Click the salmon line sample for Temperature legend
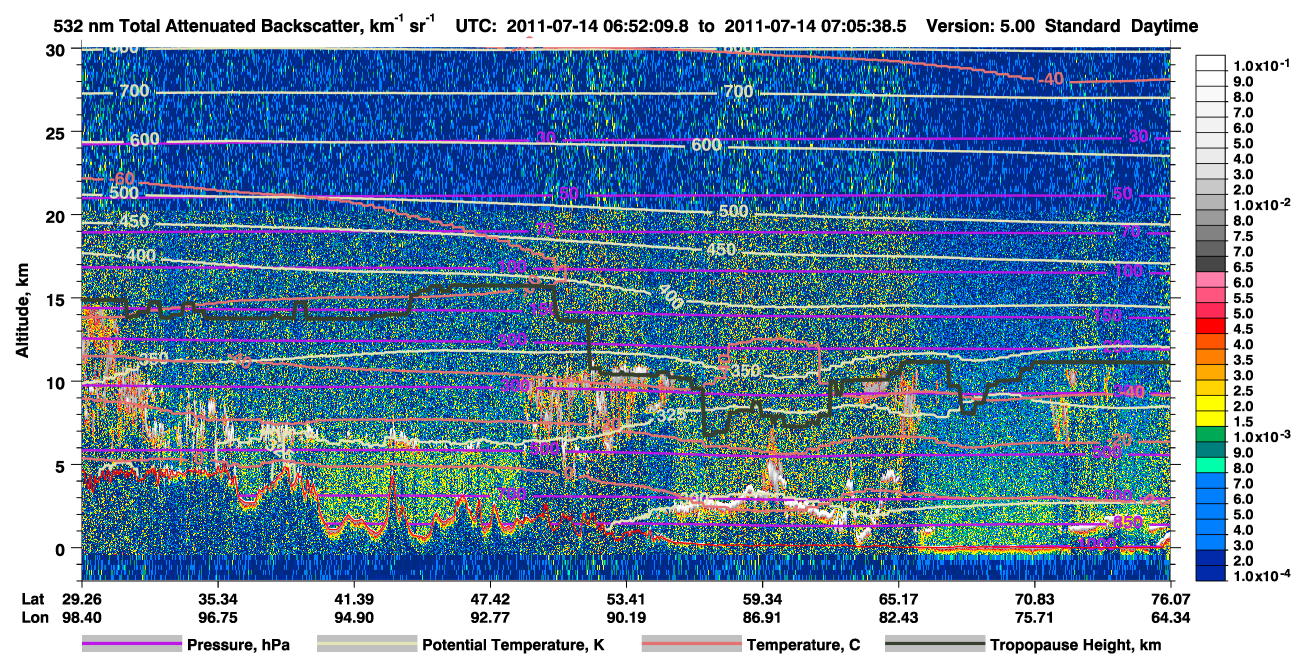The width and height of the screenshot is (1300, 667). (691, 645)
